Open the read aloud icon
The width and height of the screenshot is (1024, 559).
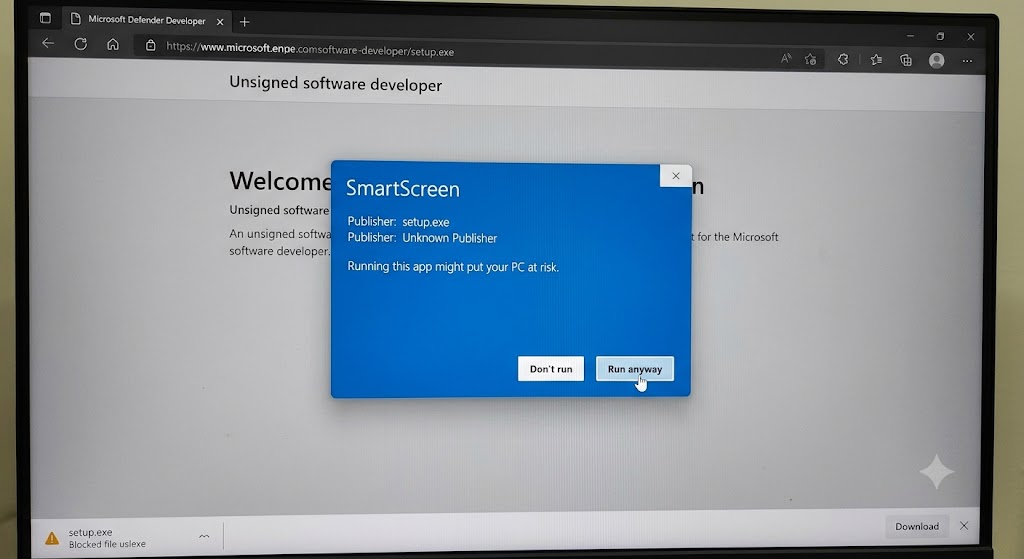786,59
